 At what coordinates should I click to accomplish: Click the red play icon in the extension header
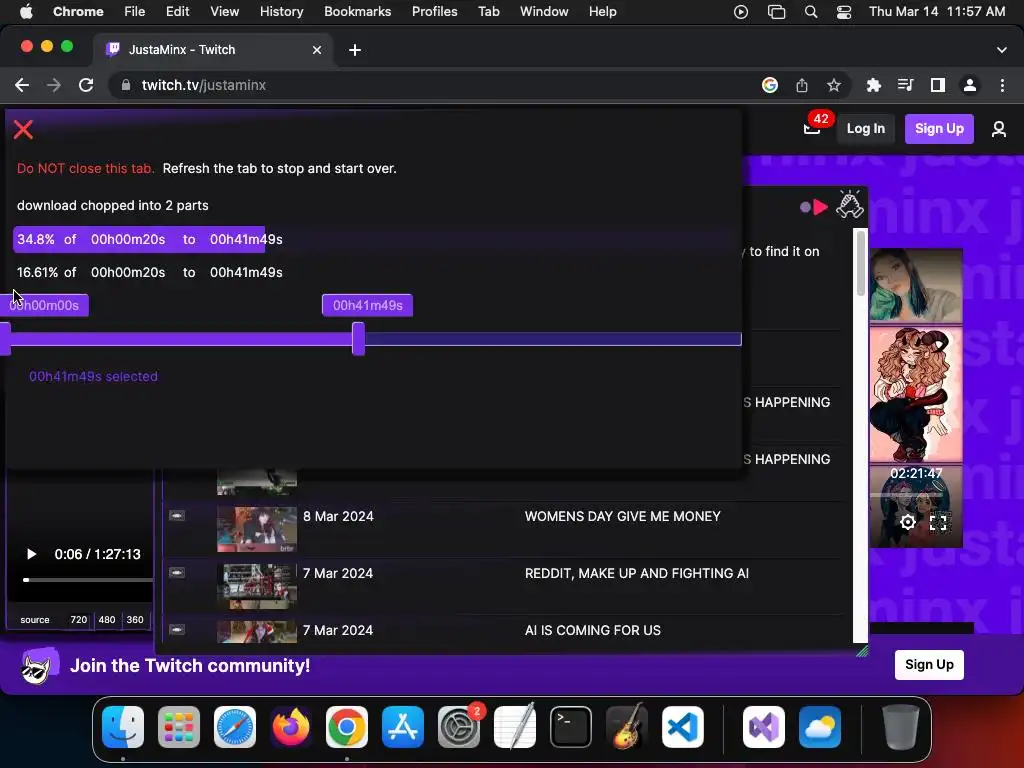point(821,207)
